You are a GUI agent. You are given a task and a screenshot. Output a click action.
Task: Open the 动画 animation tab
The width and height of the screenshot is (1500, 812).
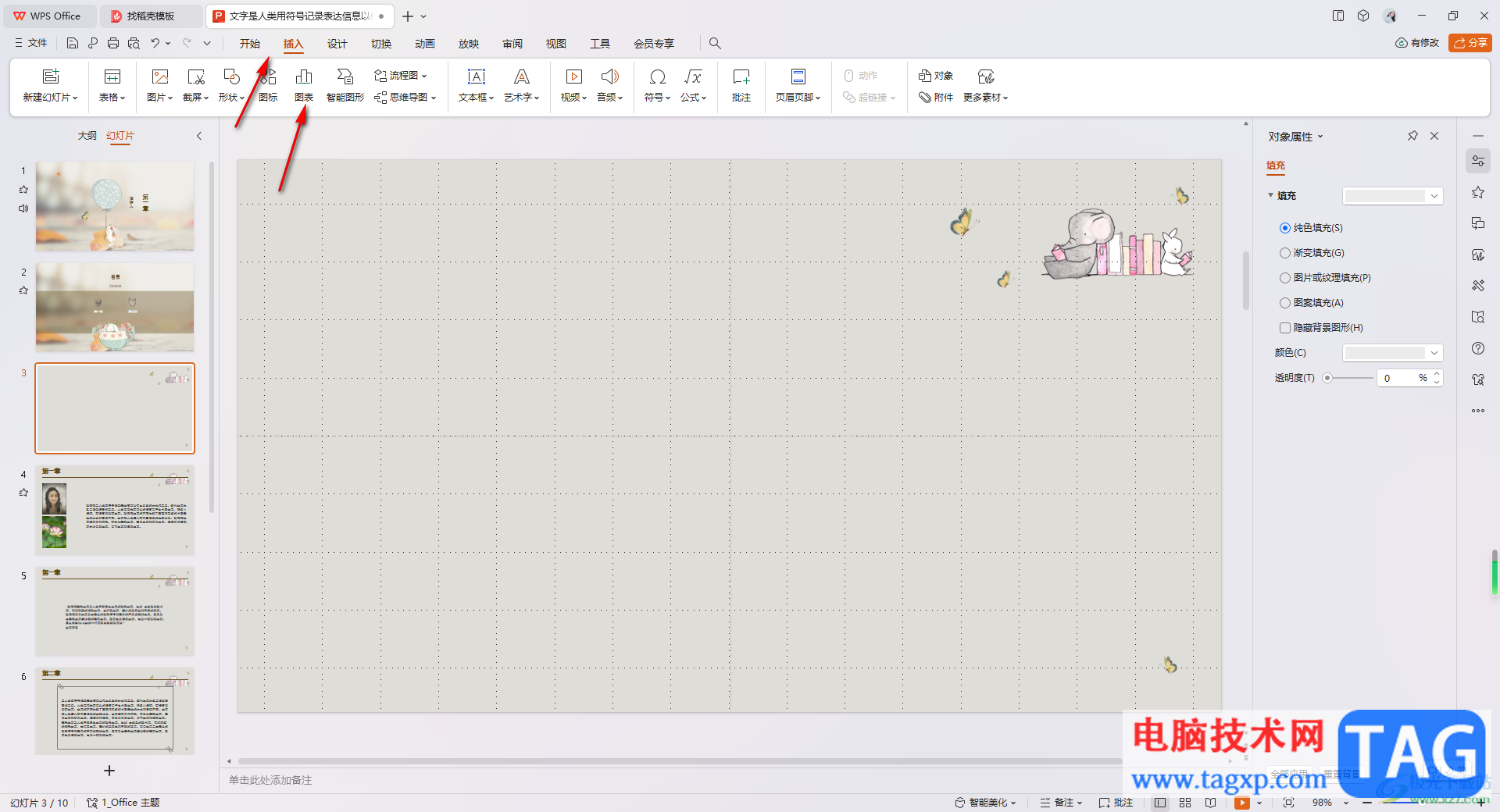(x=424, y=44)
